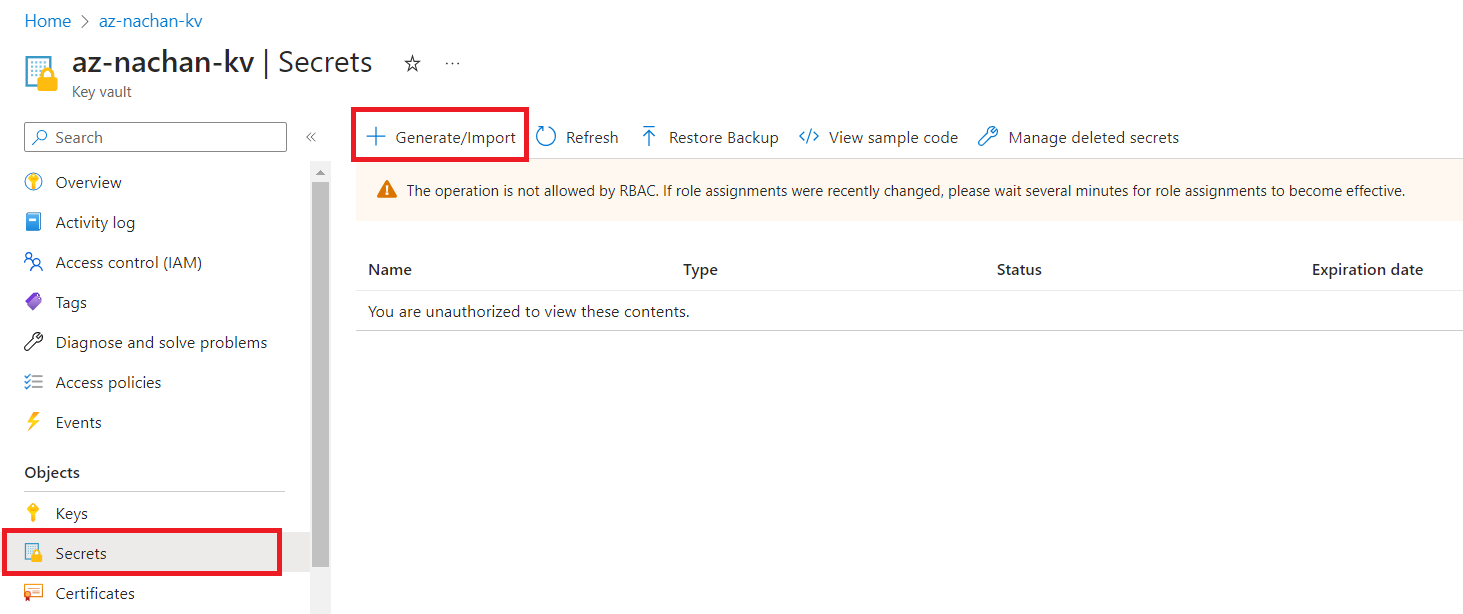Image resolution: width=1463 pixels, height=614 pixels.
Task: Click the favorite star icon beside Secrets title
Action: tap(412, 64)
